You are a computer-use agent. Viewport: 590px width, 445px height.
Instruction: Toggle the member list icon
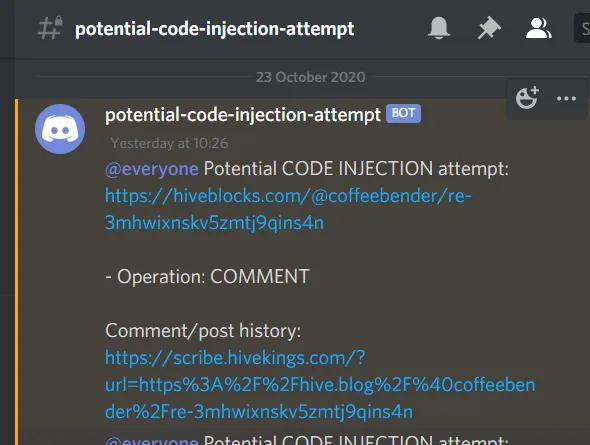click(538, 28)
